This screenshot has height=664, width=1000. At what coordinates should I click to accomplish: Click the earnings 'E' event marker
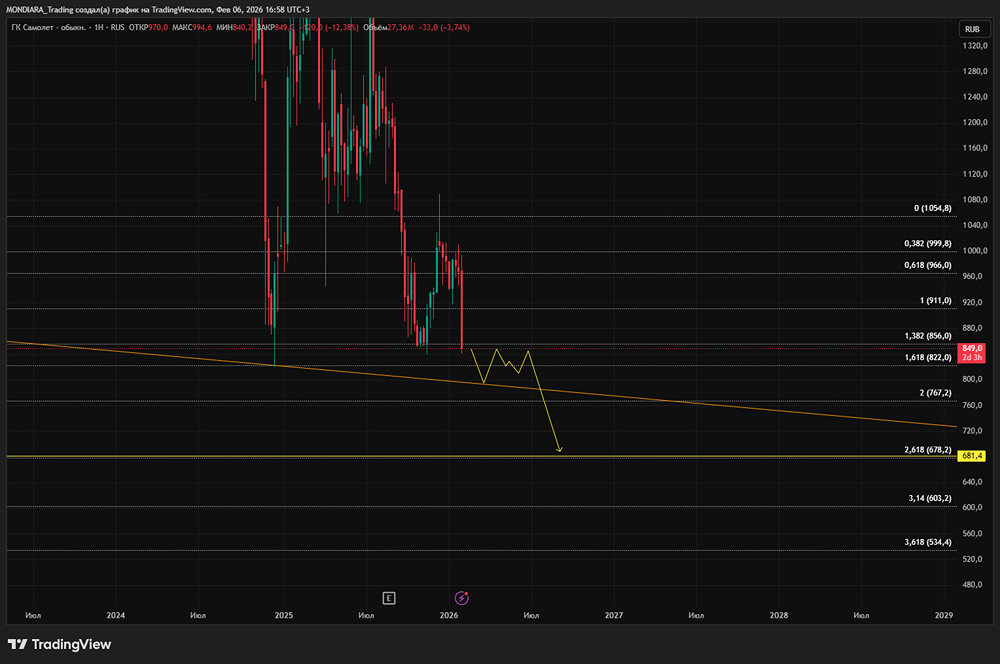pyautogui.click(x=389, y=598)
